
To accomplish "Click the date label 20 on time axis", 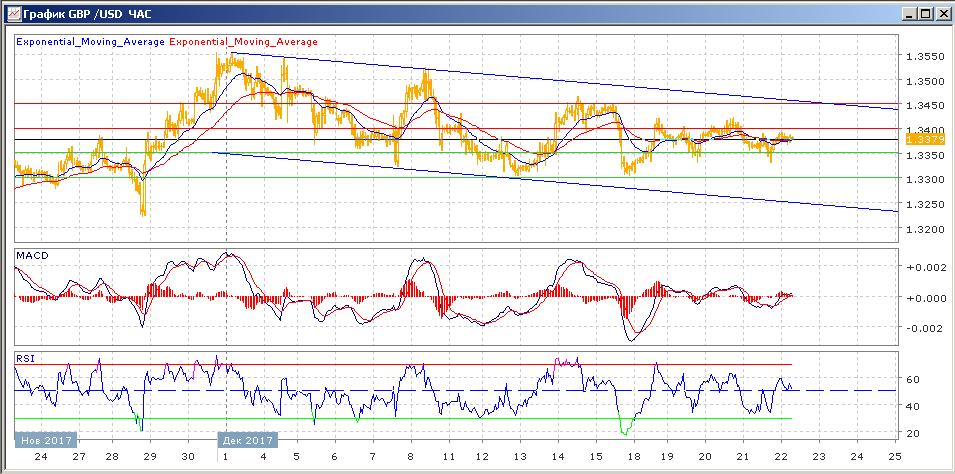I will coord(705,457).
